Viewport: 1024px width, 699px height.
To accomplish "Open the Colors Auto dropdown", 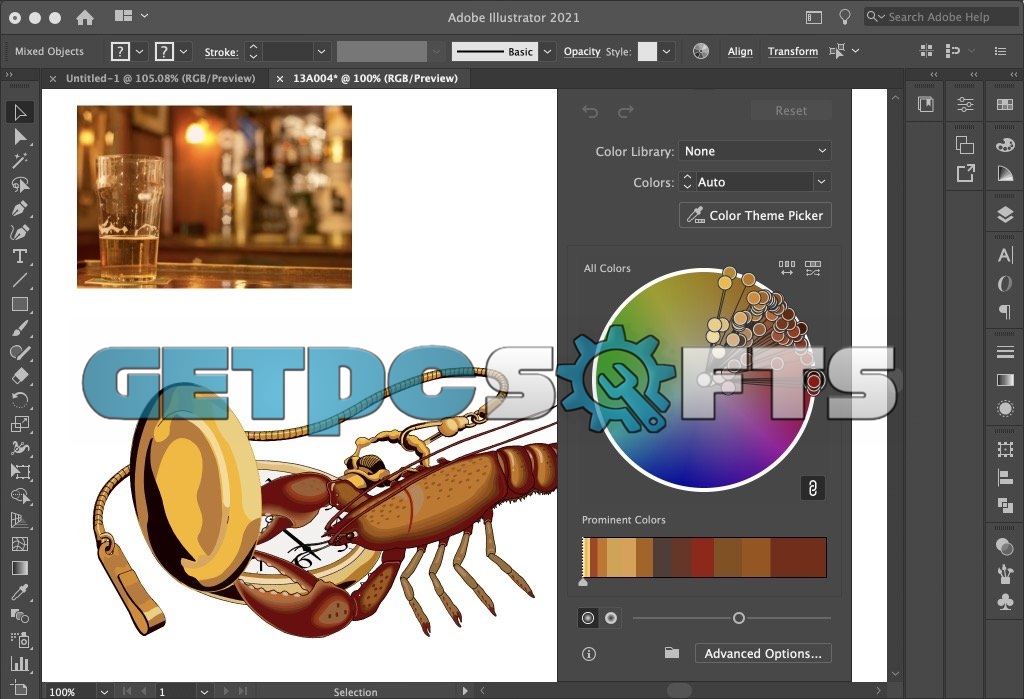I will pyautogui.click(x=822, y=182).
